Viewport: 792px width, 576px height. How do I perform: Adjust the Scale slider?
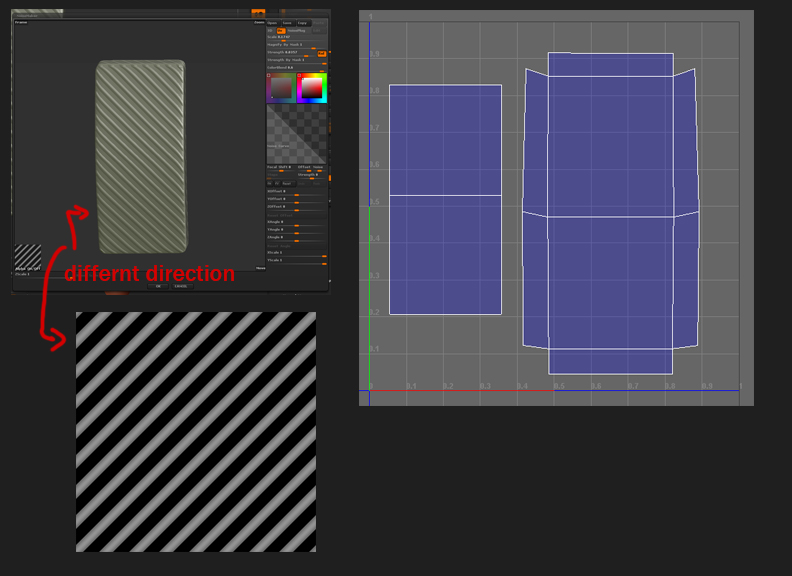click(x=296, y=38)
